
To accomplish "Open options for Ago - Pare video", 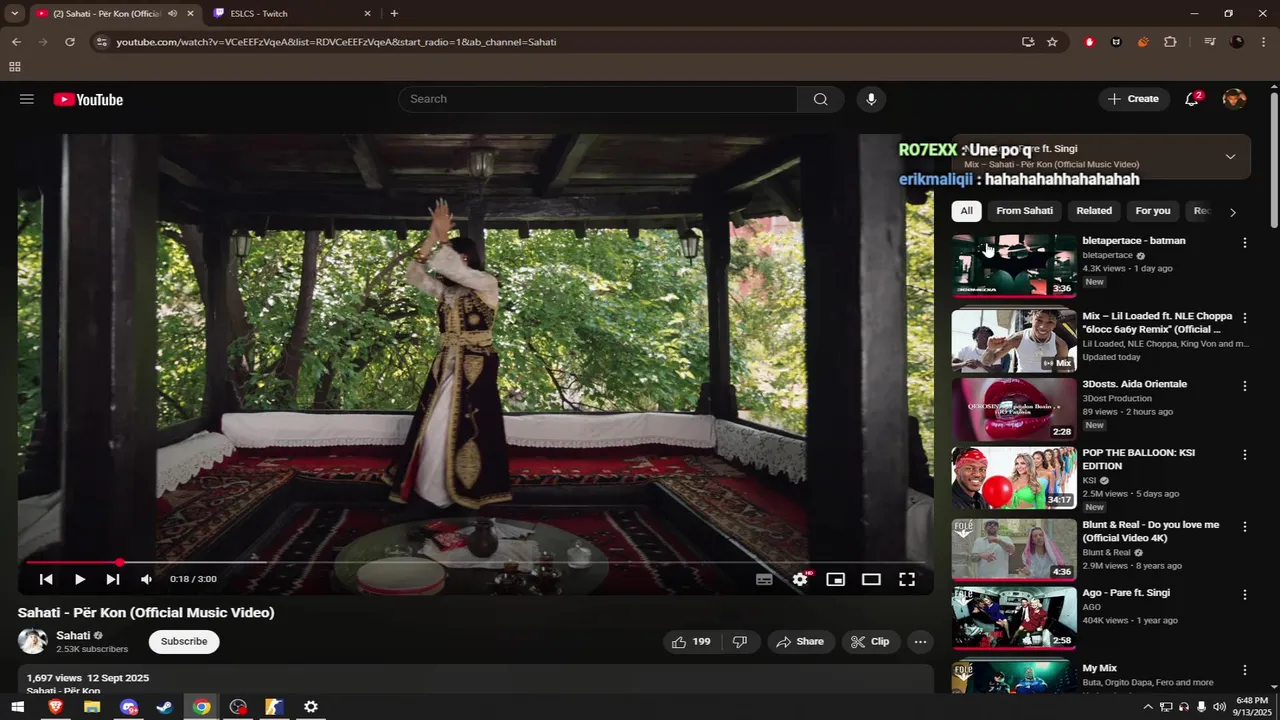I will click(1245, 595).
